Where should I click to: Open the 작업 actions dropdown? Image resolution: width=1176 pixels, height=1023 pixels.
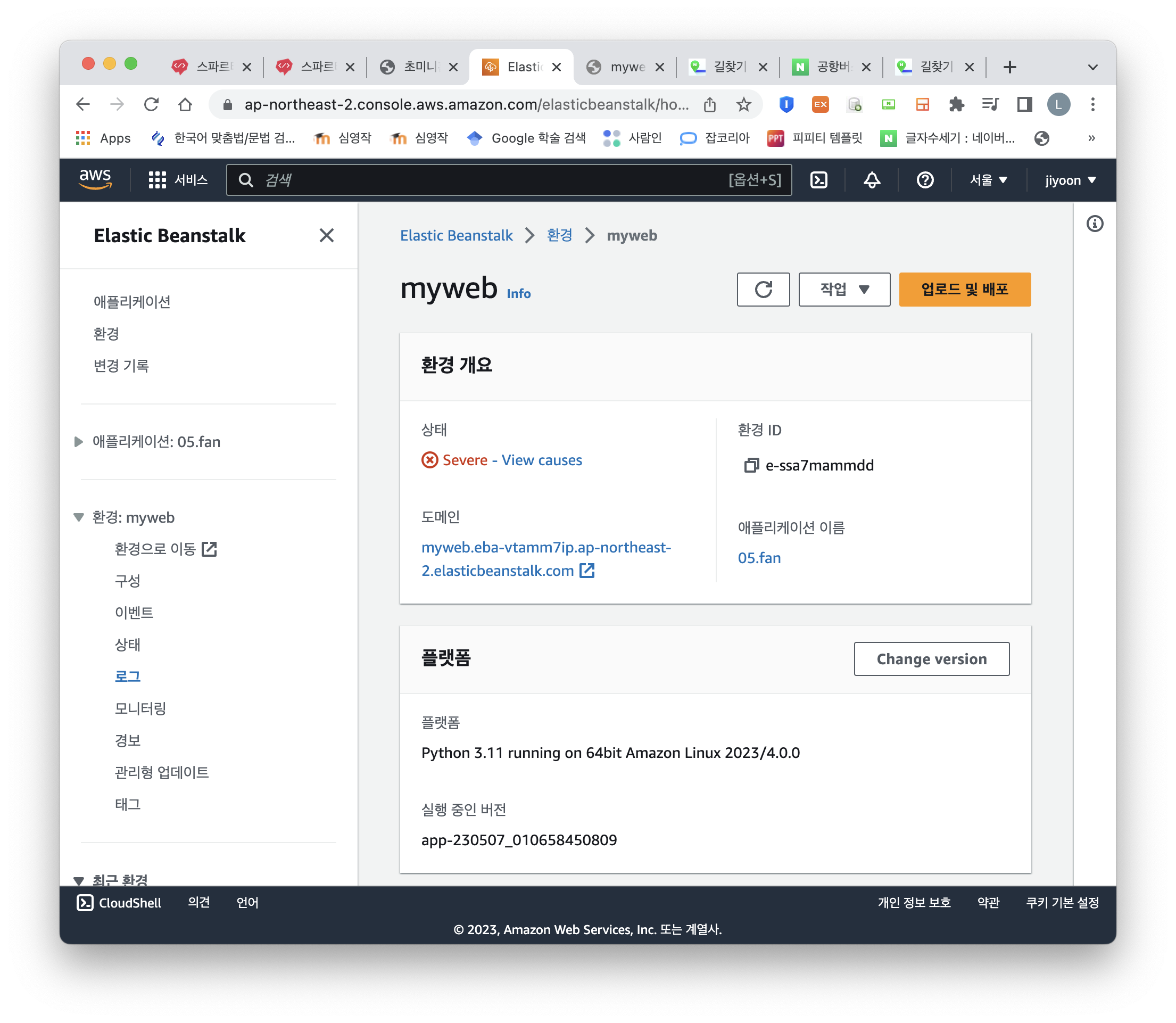844,290
